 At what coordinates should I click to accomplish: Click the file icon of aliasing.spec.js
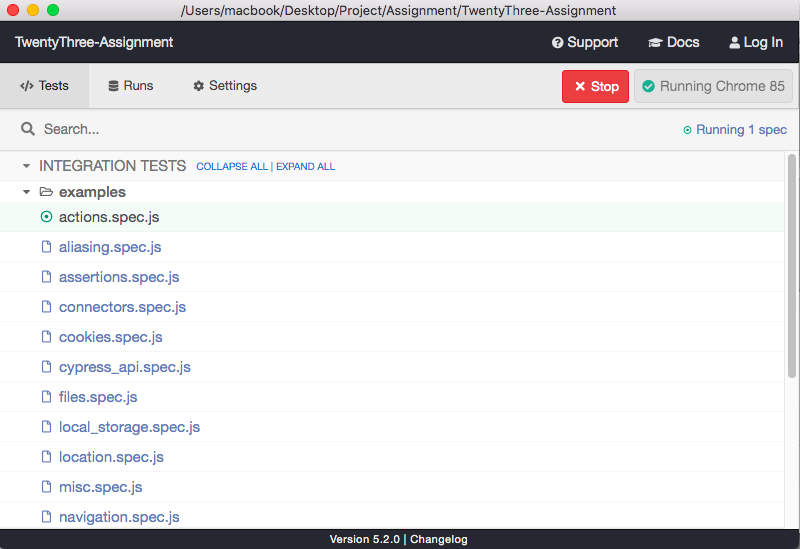tap(46, 247)
